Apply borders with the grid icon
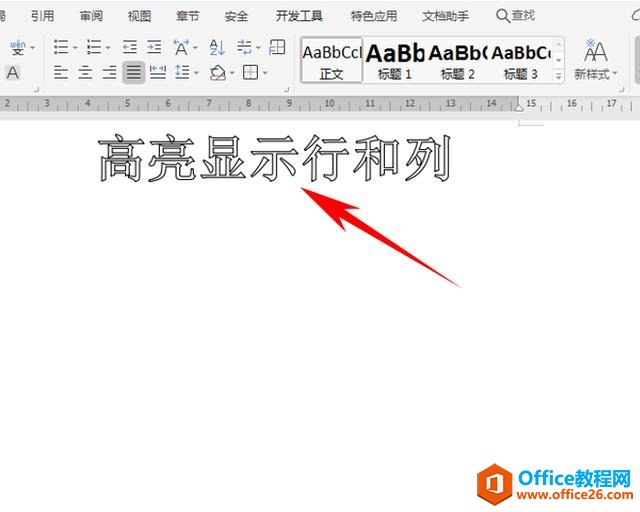640x512 pixels. click(250, 73)
